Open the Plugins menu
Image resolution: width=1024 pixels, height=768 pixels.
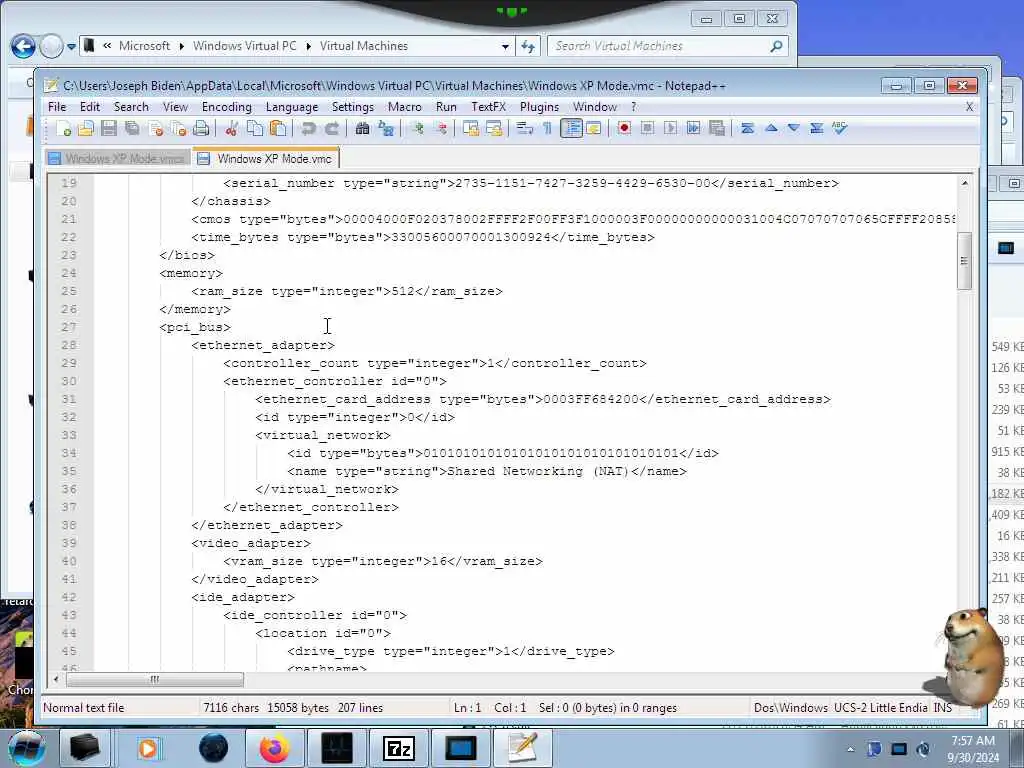(539, 106)
